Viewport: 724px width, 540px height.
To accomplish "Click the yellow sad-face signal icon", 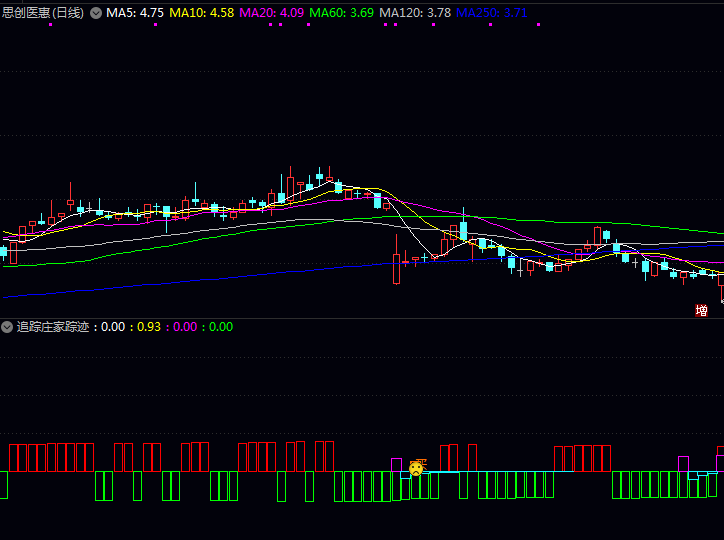I will click(x=416, y=468).
